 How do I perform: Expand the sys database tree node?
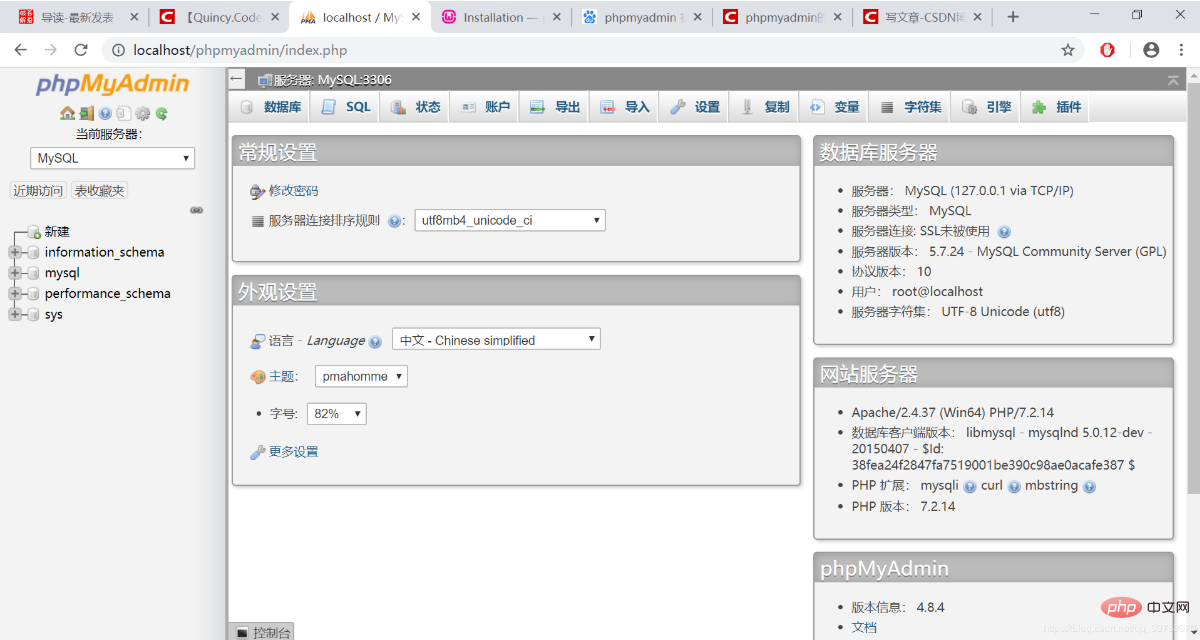pyautogui.click(x=15, y=315)
